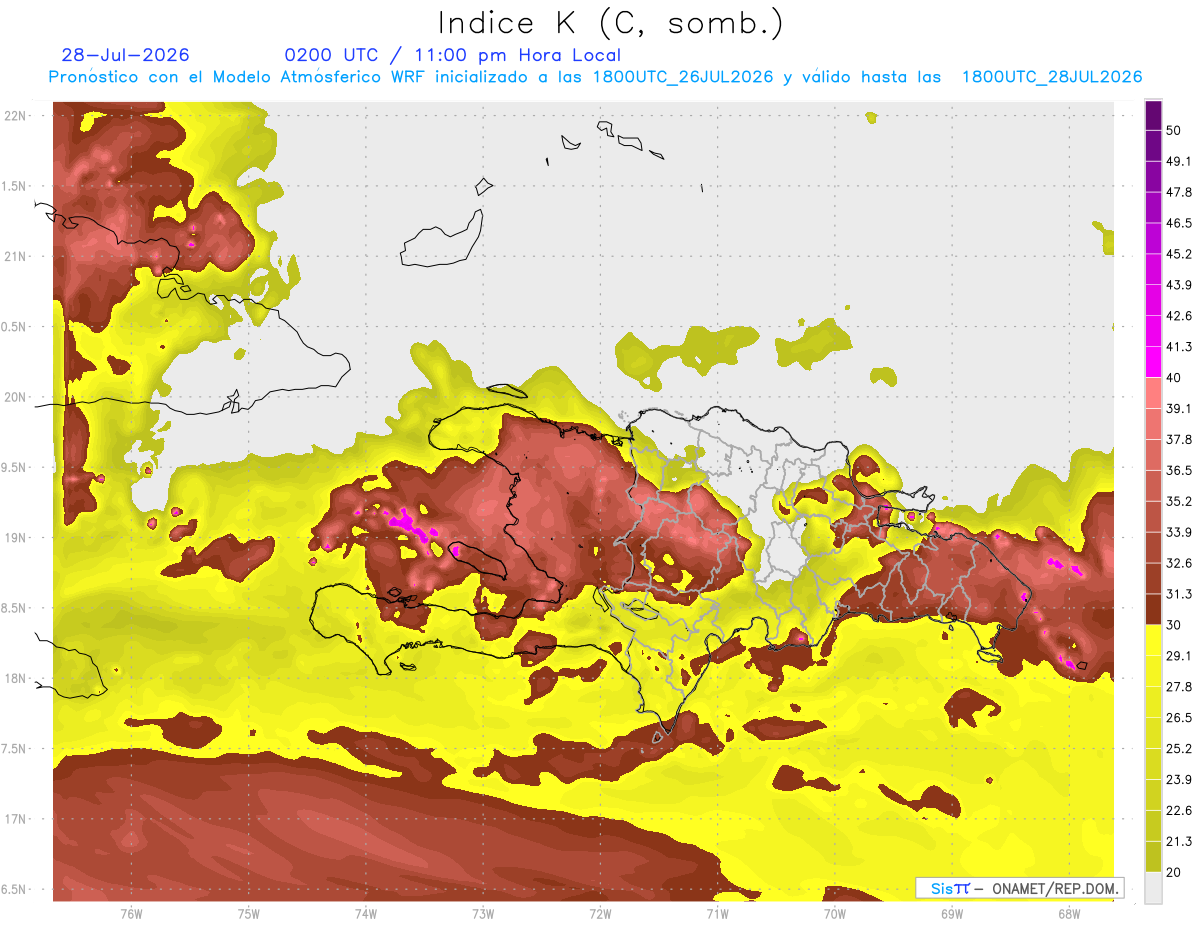Screen dimensions: 1200x927
Task: Click the colorbar value '27.8'
Action: pos(1179,686)
